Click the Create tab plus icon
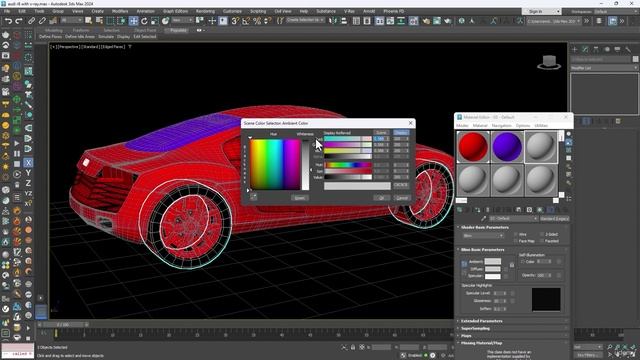 pos(575,49)
